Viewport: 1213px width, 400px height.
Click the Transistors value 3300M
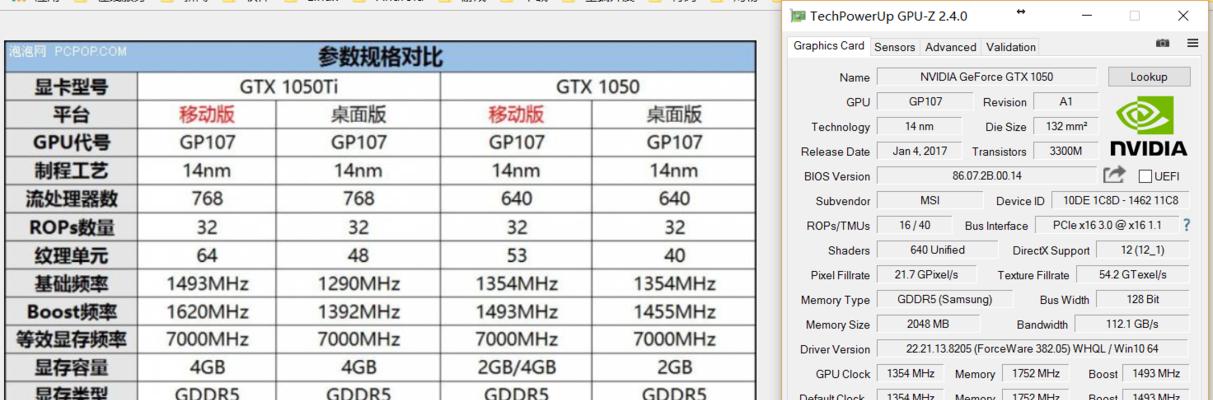[1066, 151]
